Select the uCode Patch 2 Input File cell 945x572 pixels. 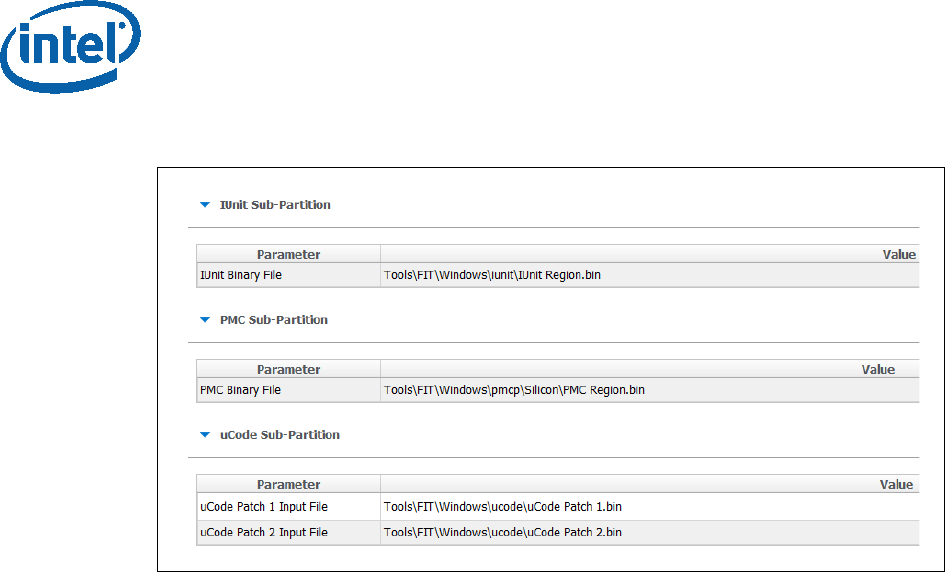point(264,532)
